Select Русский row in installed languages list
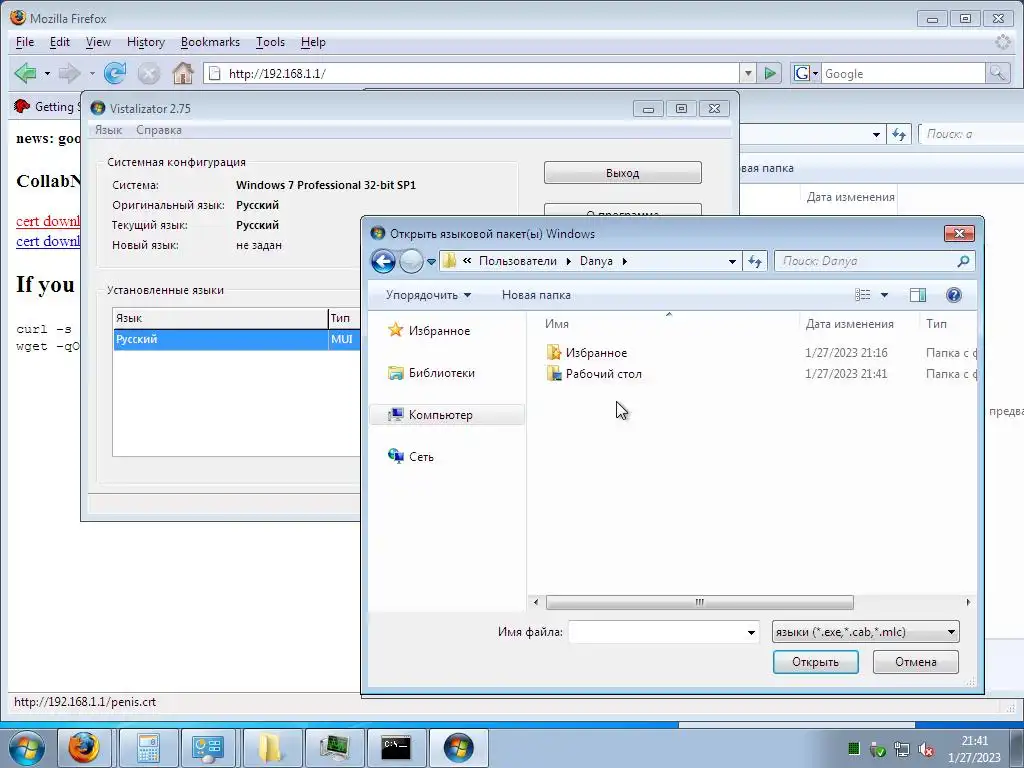 (x=236, y=340)
